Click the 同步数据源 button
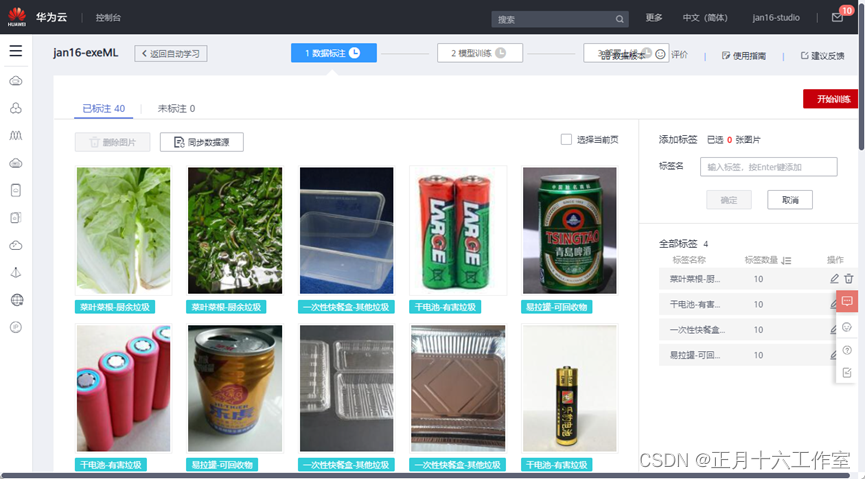 pyautogui.click(x=201, y=142)
